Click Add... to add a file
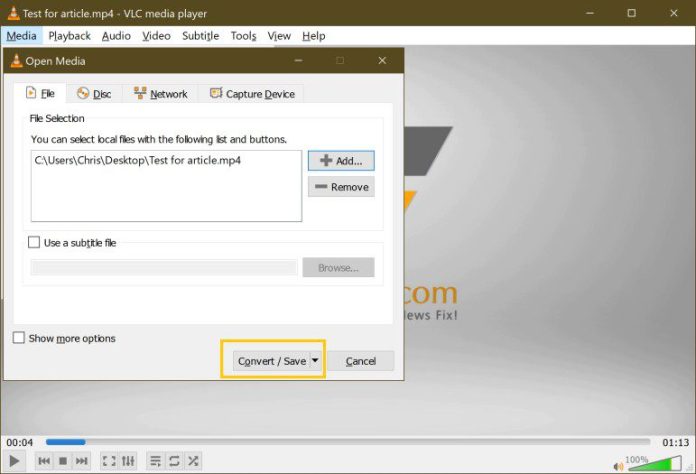Viewport: 696px width, 474px height. 341,161
